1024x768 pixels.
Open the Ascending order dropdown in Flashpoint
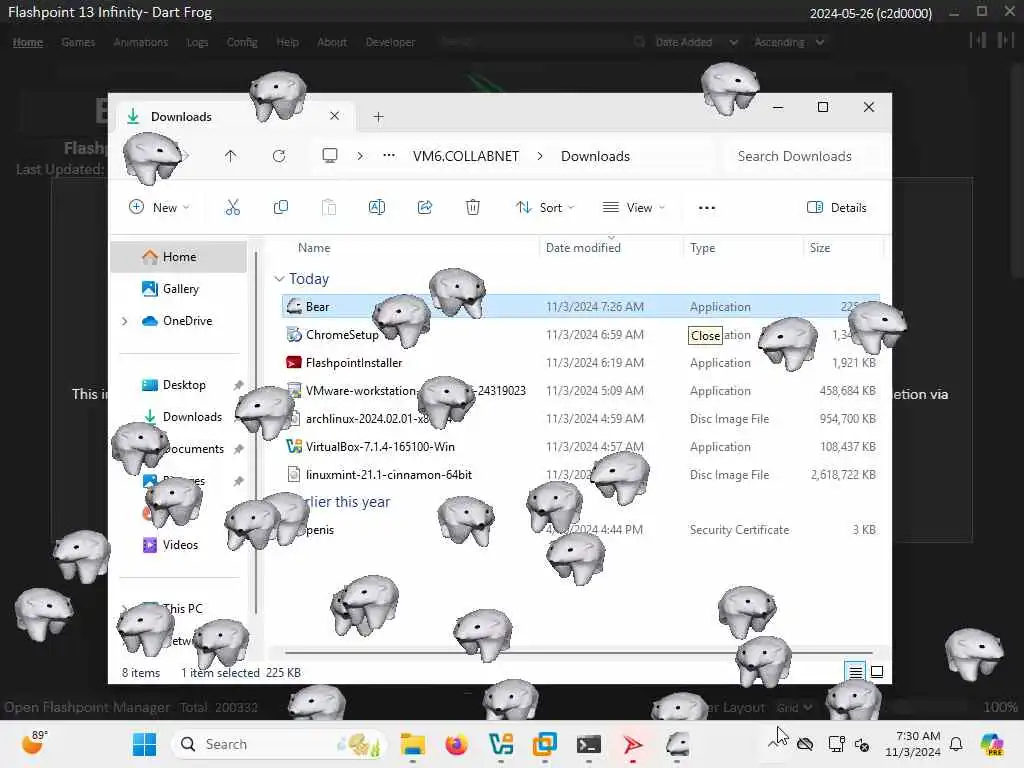(789, 42)
